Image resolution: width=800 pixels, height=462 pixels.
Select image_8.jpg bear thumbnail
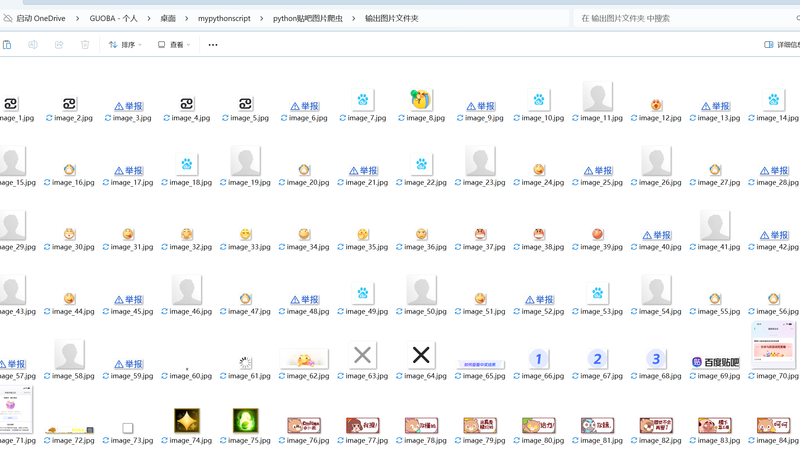pos(421,100)
